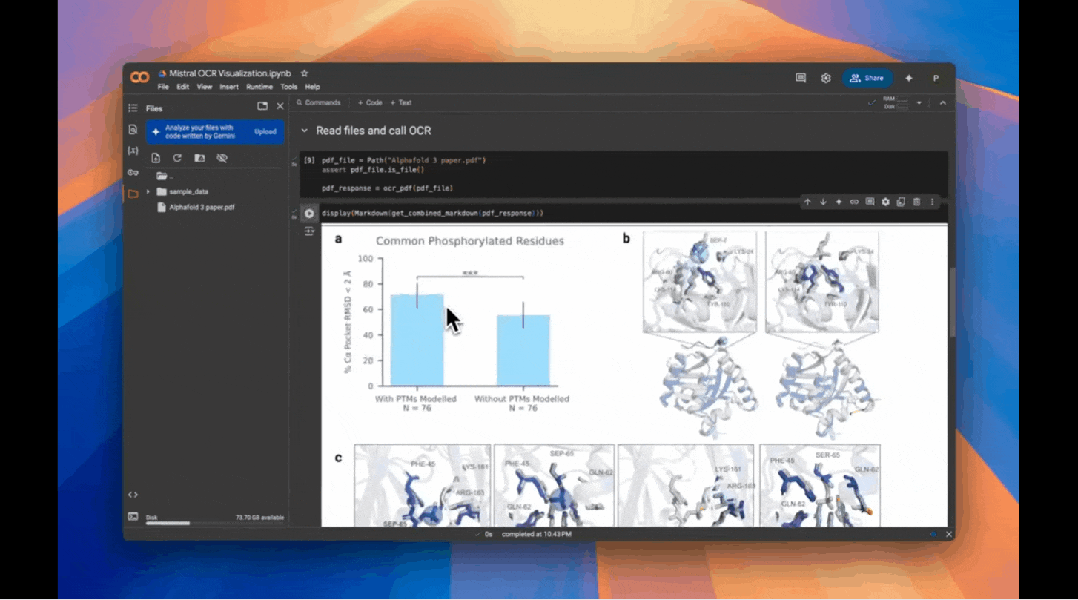The image size is (1078, 600).
Task: Click the display Markdown code line
Action: (x=432, y=214)
